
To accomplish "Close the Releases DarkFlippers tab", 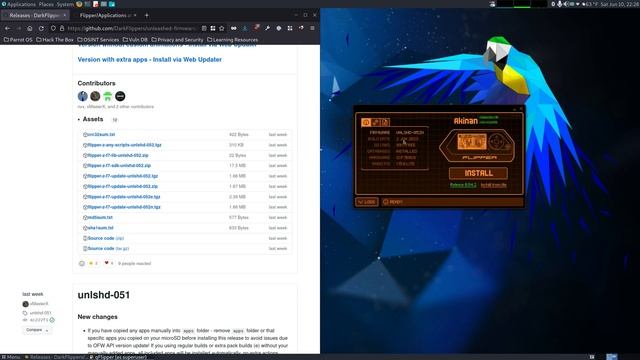I will pyautogui.click(x=64, y=16).
